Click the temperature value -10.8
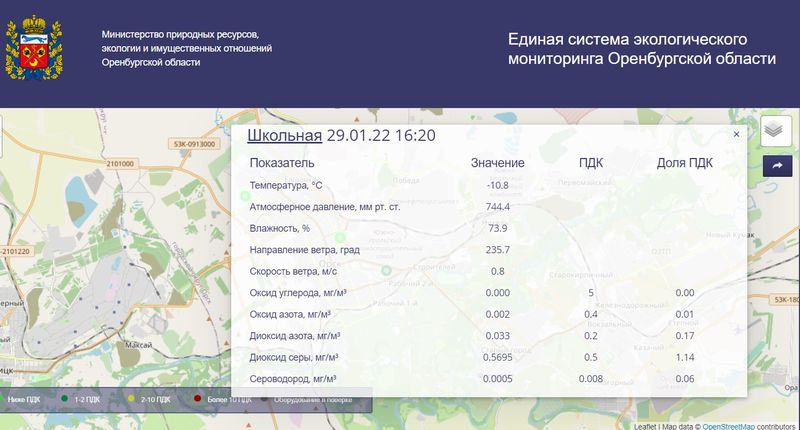This screenshot has width=800, height=430. click(497, 185)
